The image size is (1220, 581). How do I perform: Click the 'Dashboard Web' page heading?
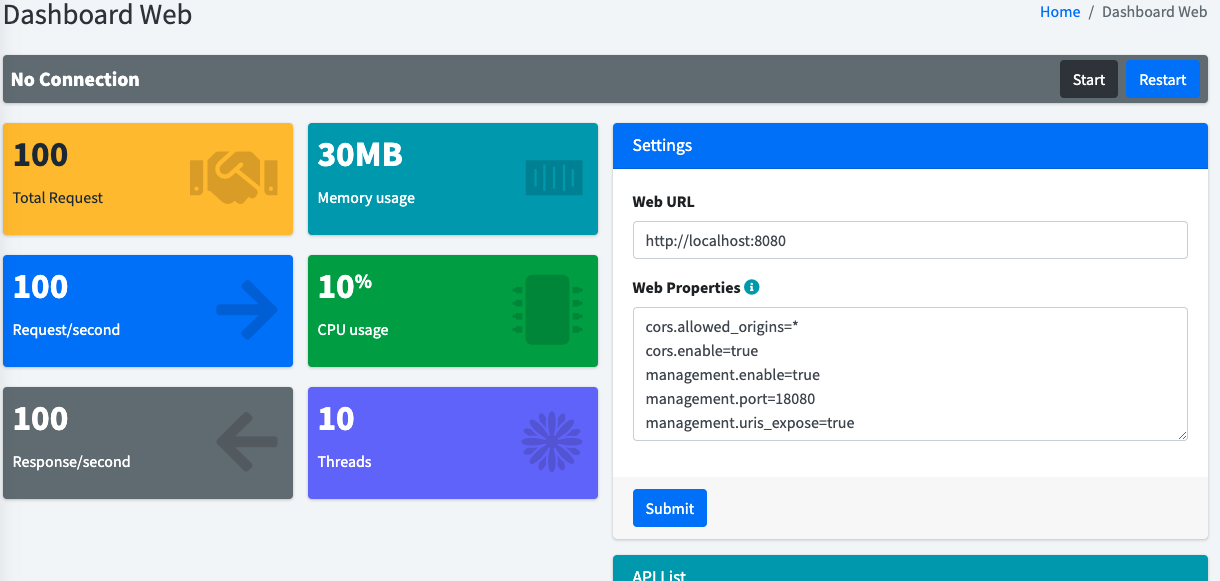(x=98, y=14)
